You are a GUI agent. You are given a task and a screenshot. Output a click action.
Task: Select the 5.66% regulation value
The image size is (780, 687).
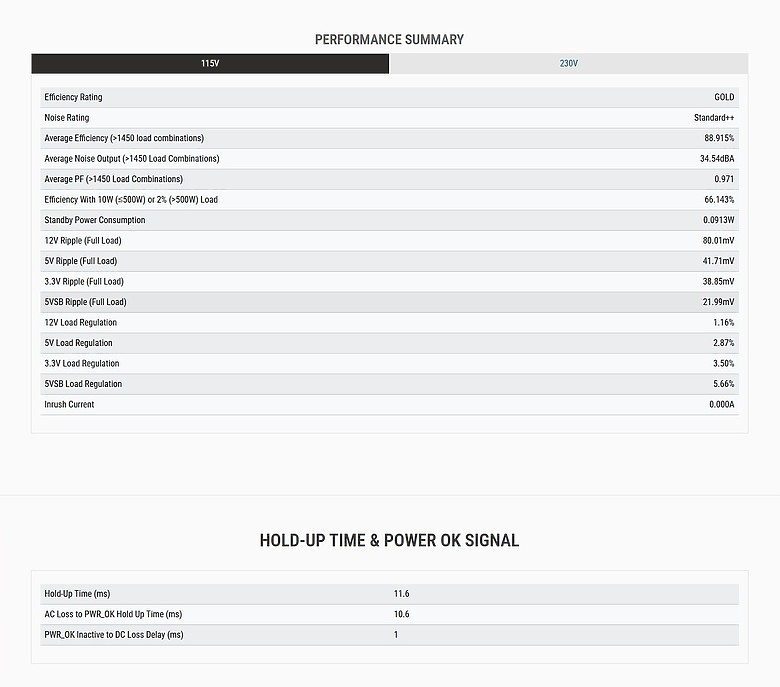(723, 384)
